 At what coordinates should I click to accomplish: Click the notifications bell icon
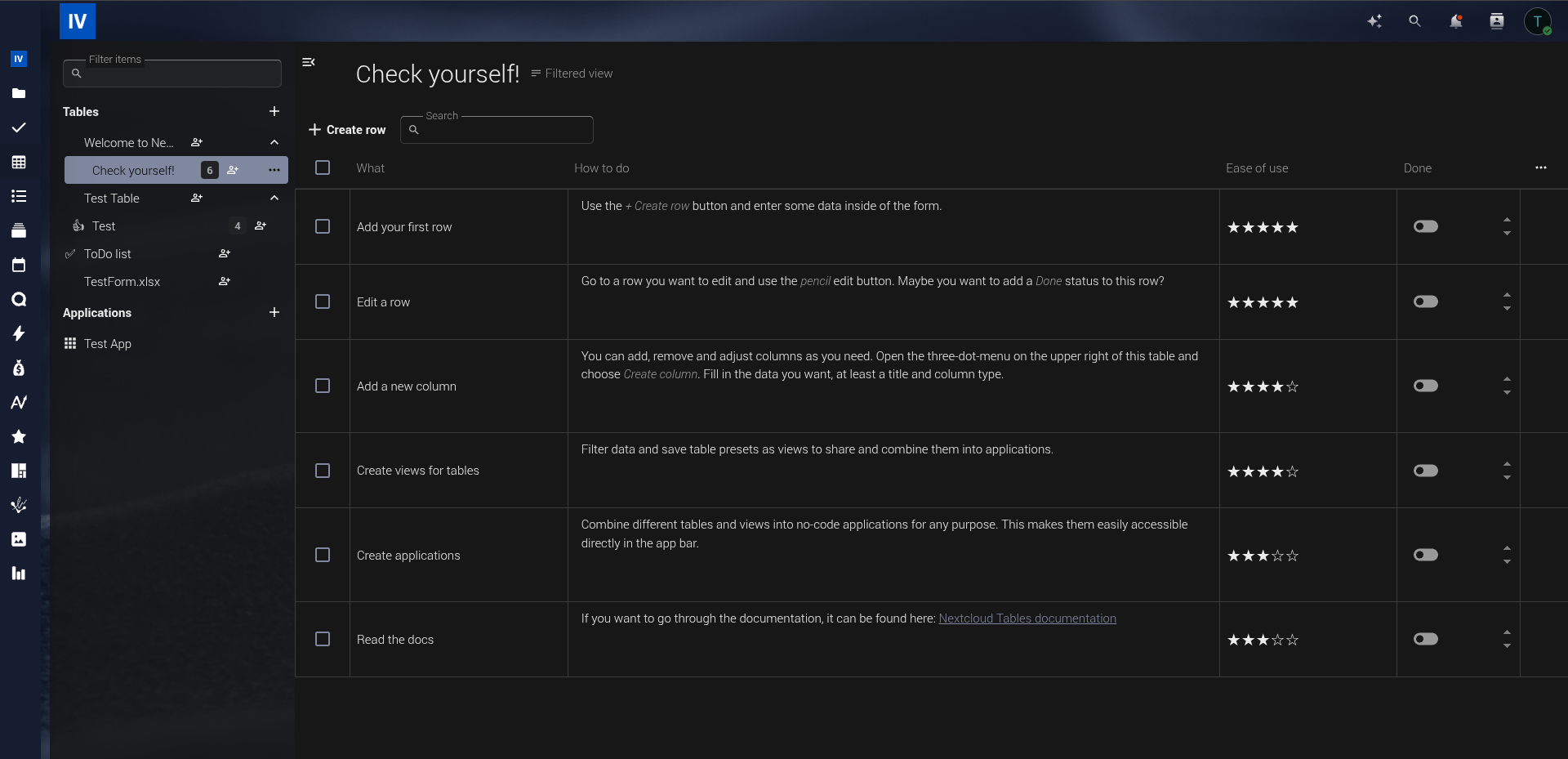pyautogui.click(x=1455, y=21)
